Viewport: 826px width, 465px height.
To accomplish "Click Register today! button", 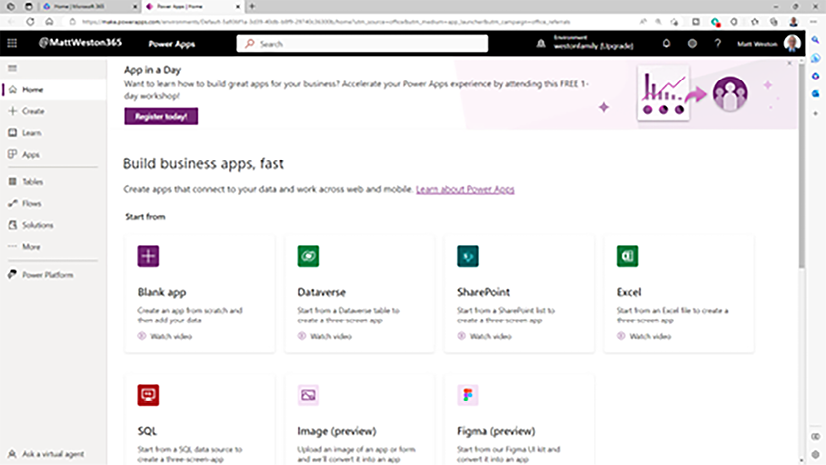I will click(x=161, y=116).
